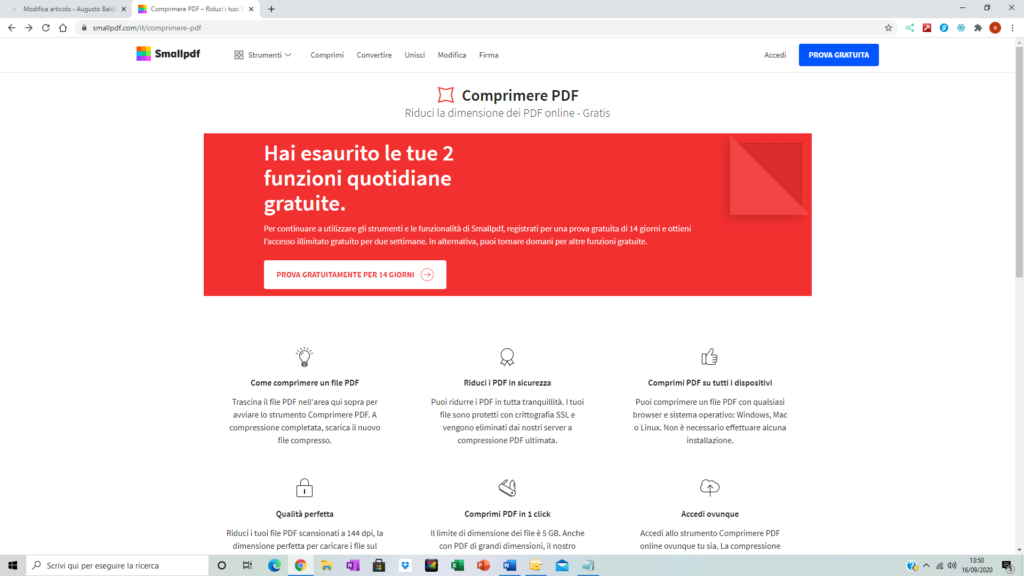The image size is (1024, 576).
Task: Click the icon above Comprimi PDF in 1 click
Action: pyautogui.click(x=507, y=487)
